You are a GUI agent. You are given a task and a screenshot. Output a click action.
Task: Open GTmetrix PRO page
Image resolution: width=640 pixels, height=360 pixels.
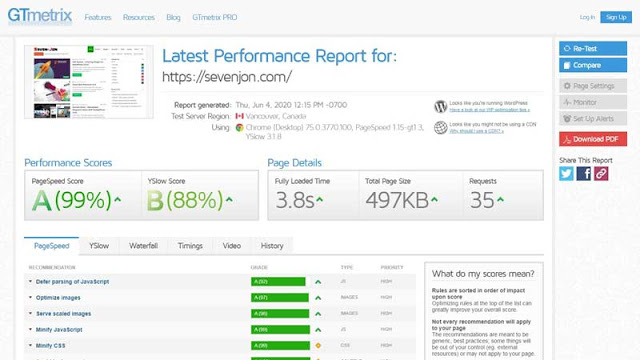[x=214, y=17]
